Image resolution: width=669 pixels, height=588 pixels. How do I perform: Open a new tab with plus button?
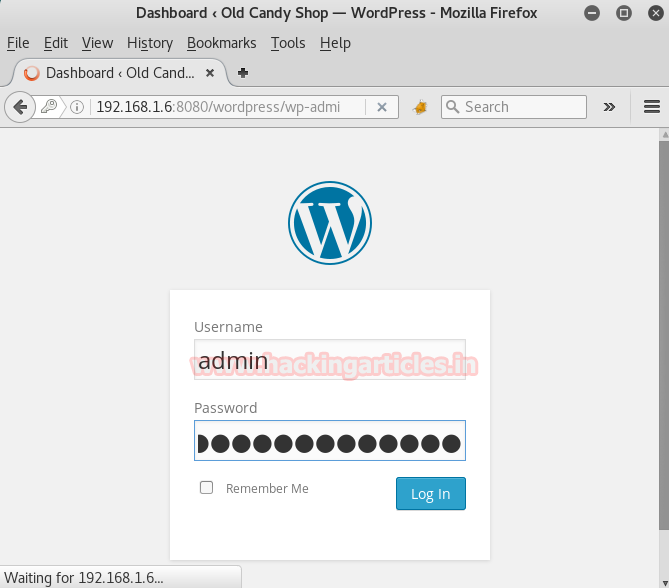click(243, 73)
